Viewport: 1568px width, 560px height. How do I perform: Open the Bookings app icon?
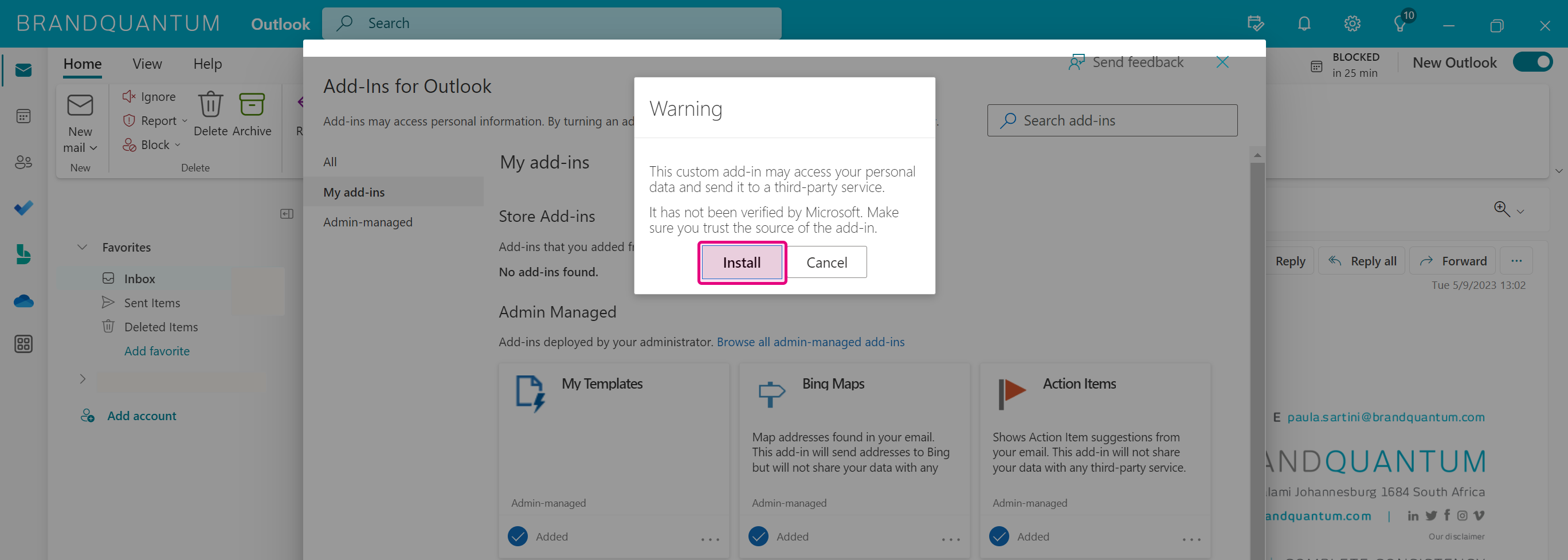pos(23,254)
